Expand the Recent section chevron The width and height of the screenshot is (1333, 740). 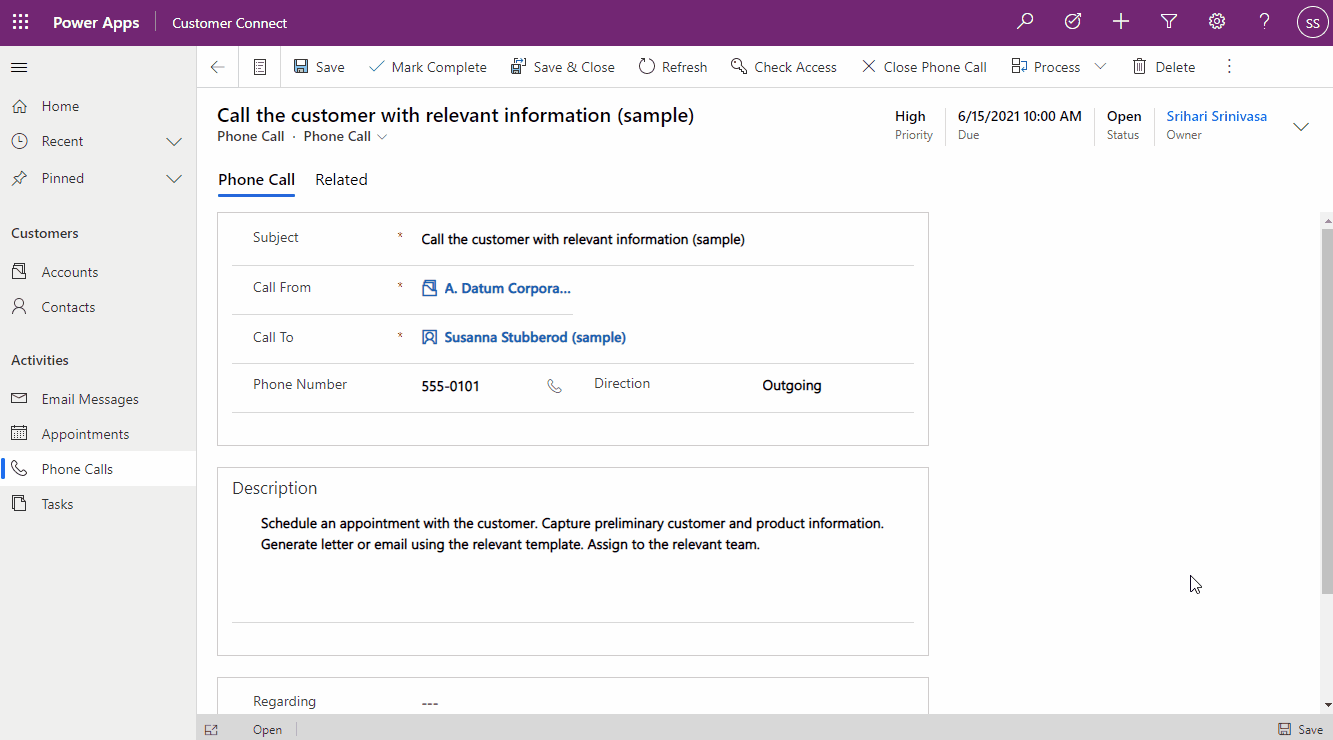pos(174,142)
